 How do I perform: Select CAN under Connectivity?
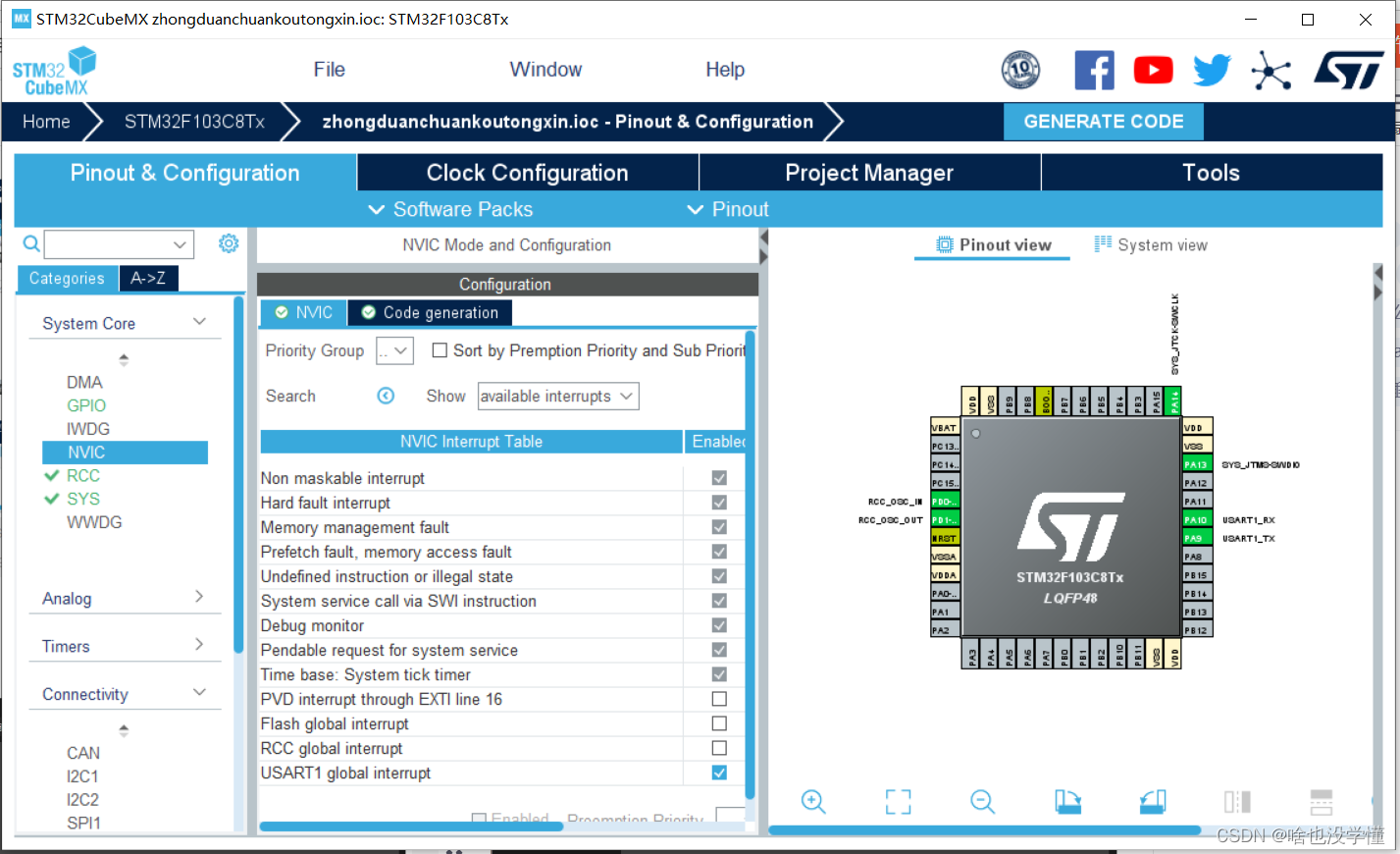83,753
